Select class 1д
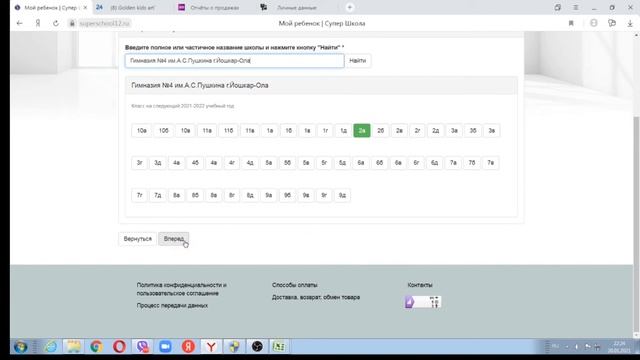The width and height of the screenshot is (640, 360). point(344,131)
